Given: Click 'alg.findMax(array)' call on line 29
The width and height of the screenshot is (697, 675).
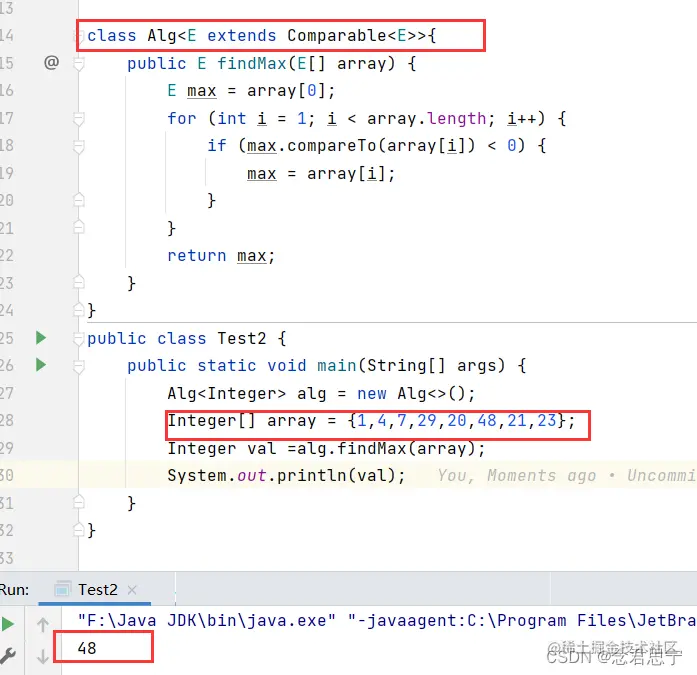Looking at the screenshot, I should (387, 448).
